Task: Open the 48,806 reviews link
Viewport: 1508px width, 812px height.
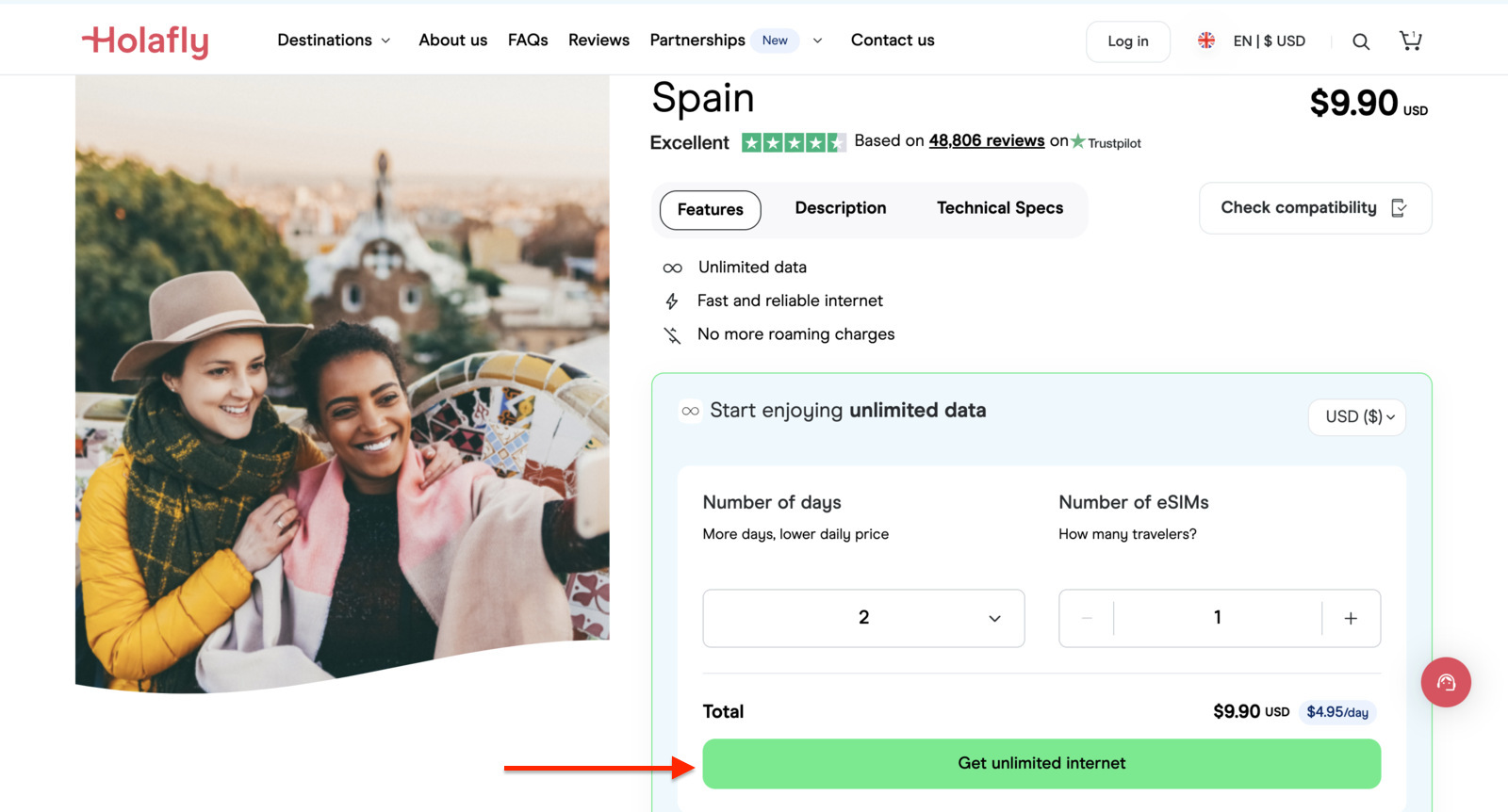Action: click(986, 140)
